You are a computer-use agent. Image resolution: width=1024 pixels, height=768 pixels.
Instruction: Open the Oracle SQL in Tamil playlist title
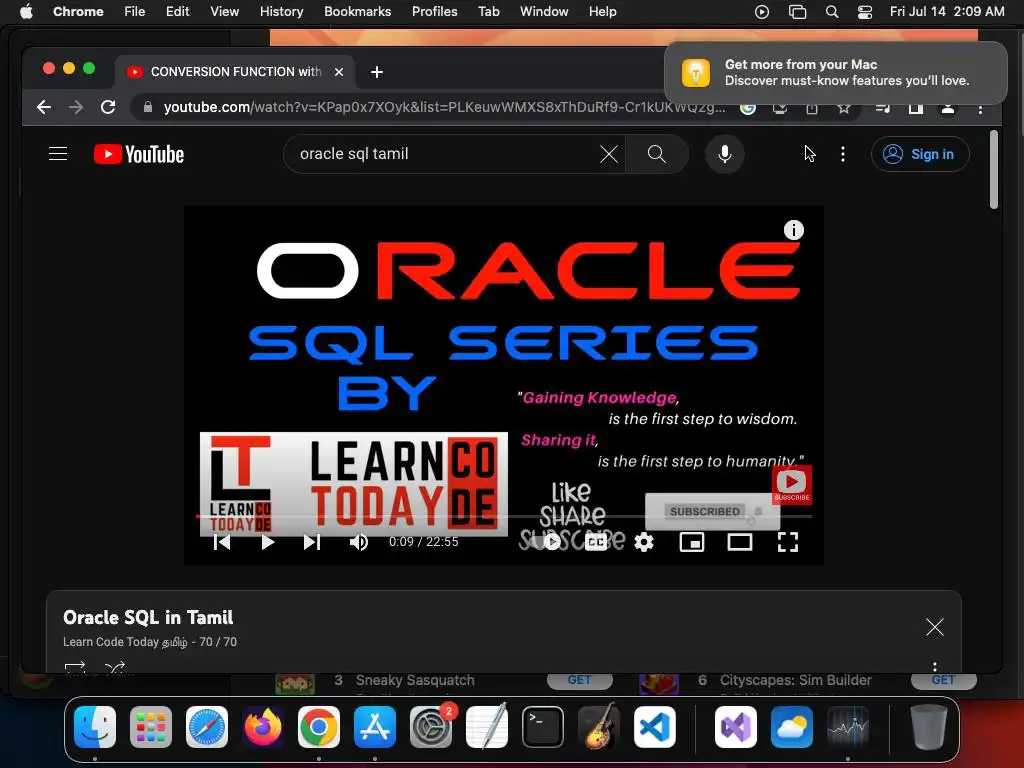coord(148,618)
